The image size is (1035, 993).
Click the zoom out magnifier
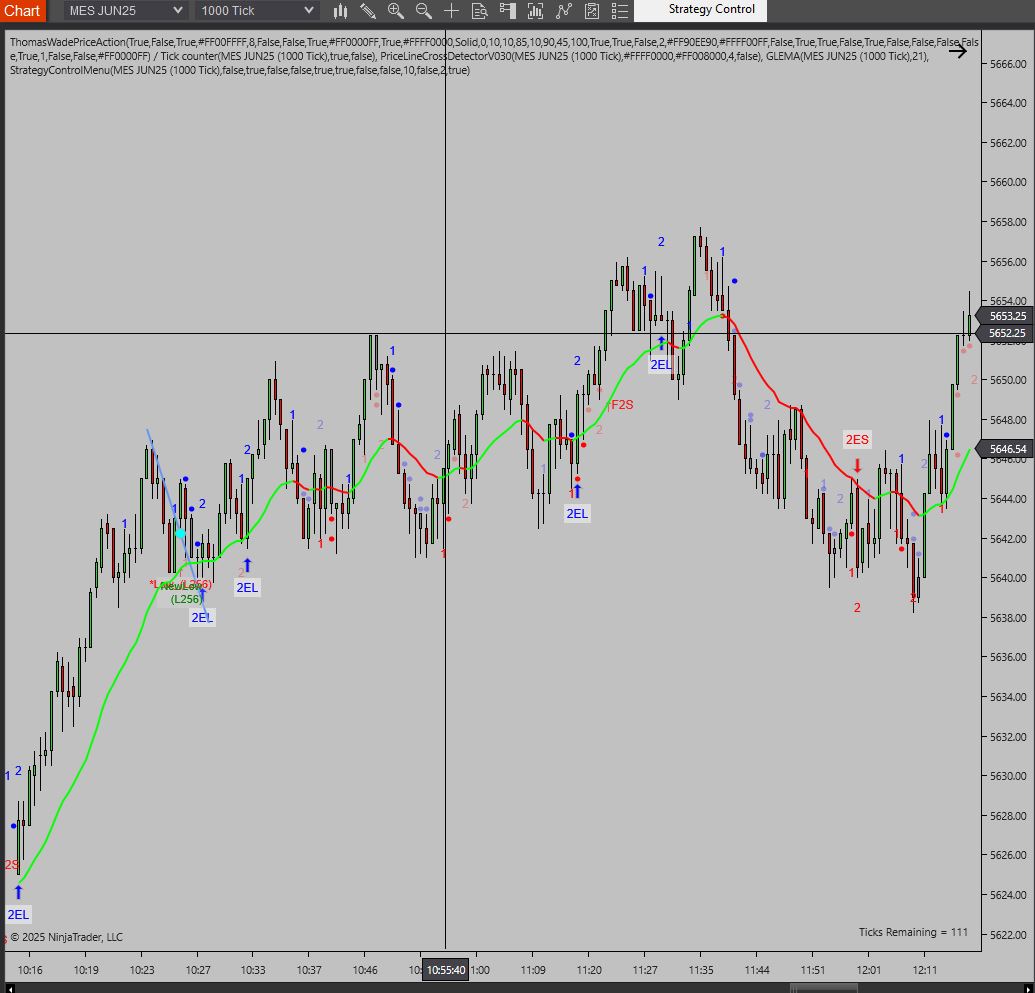click(423, 11)
